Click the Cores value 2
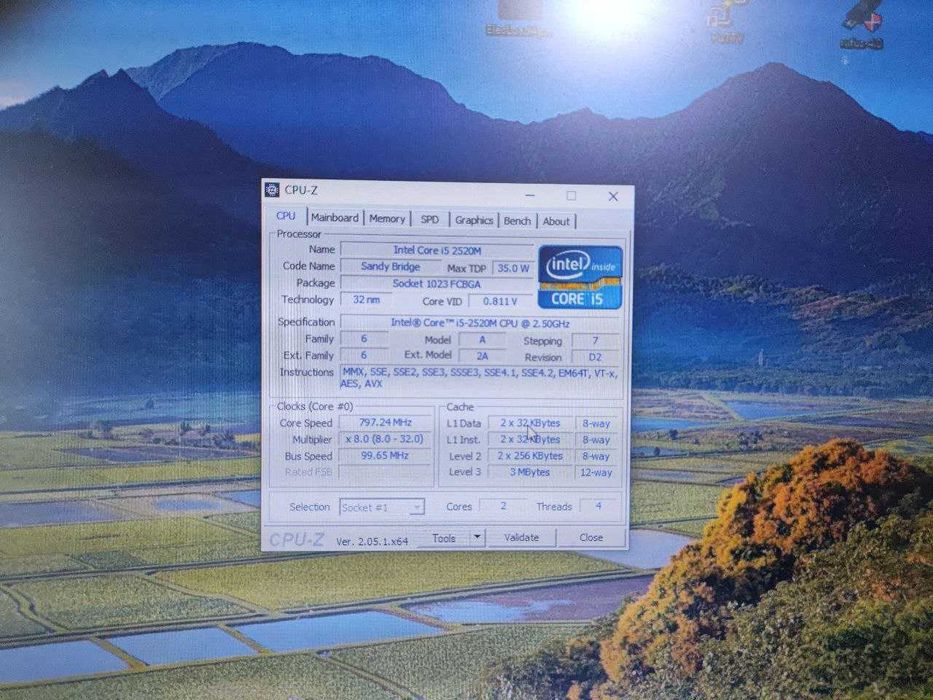Viewport: 933px width, 700px height. [x=503, y=506]
